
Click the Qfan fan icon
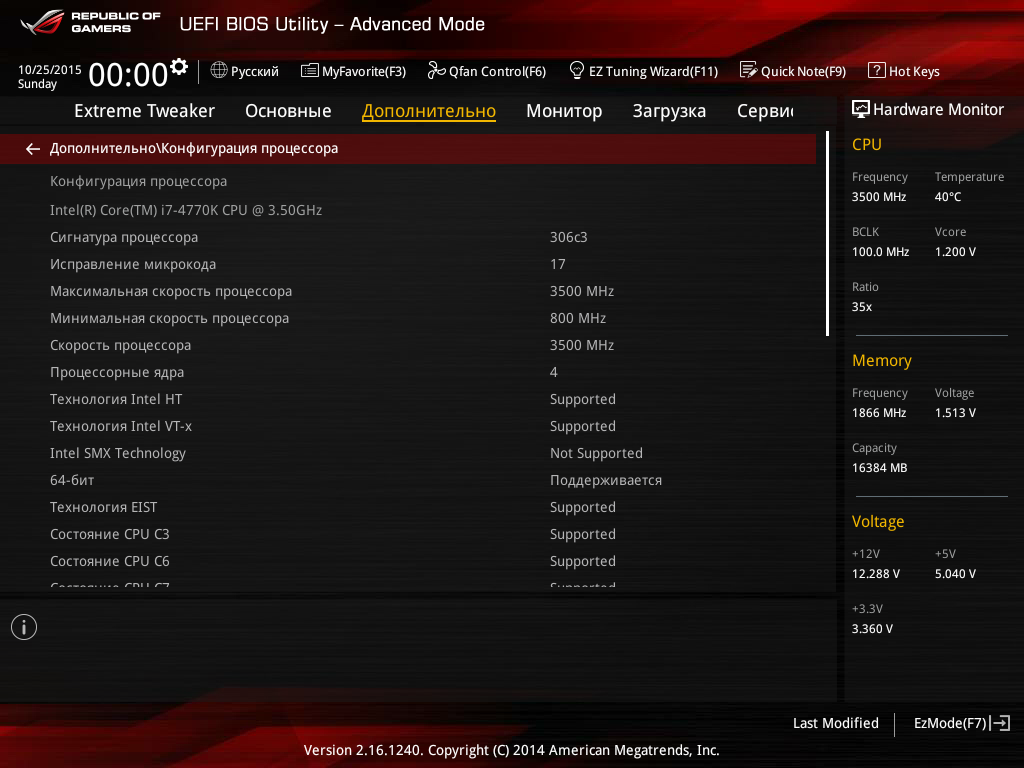coord(436,70)
